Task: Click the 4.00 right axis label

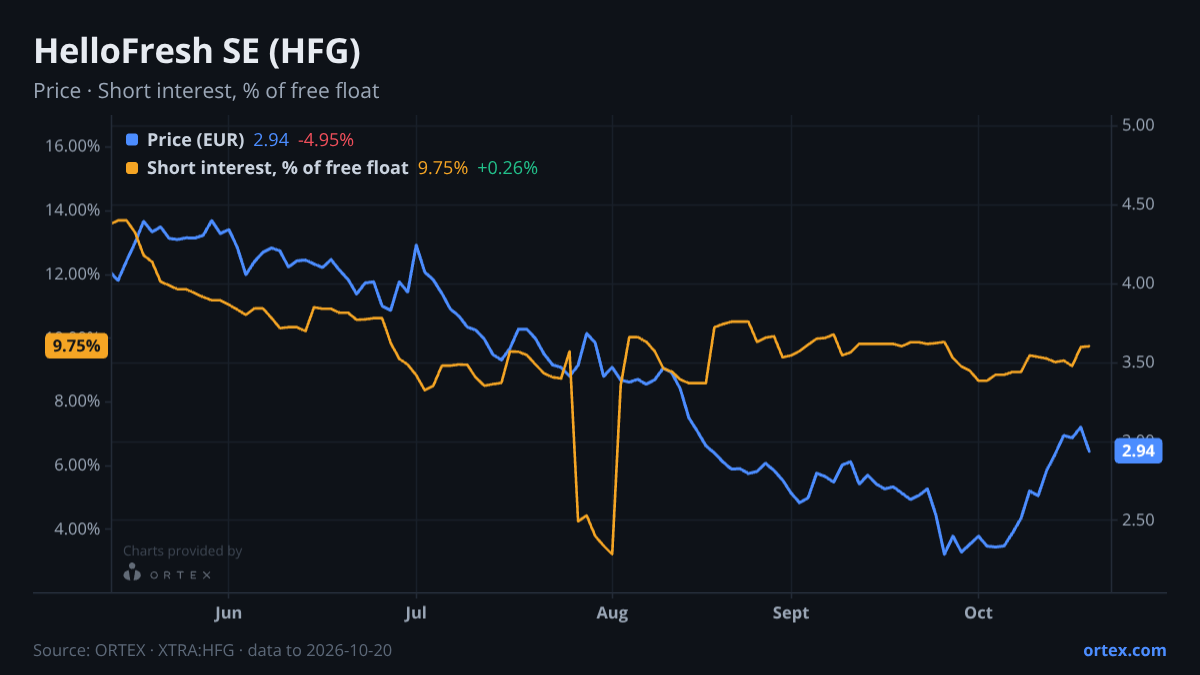Action: point(1139,283)
